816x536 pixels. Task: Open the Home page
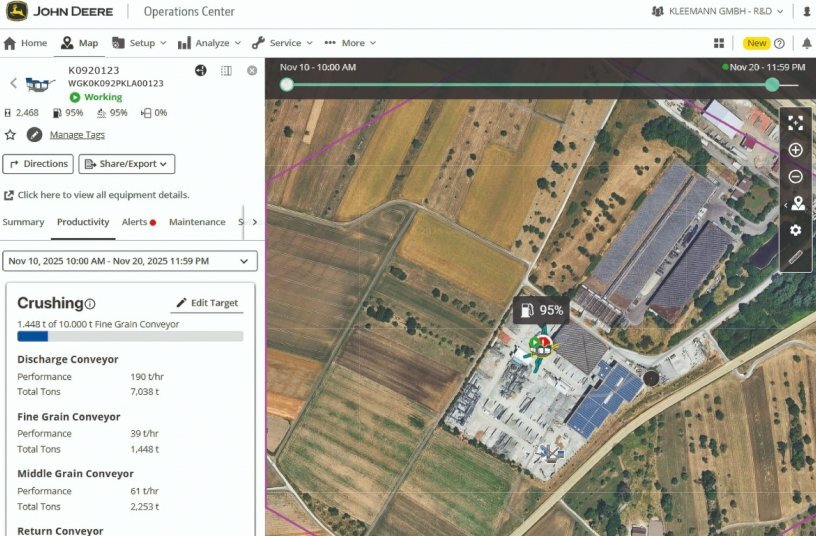click(x=26, y=43)
